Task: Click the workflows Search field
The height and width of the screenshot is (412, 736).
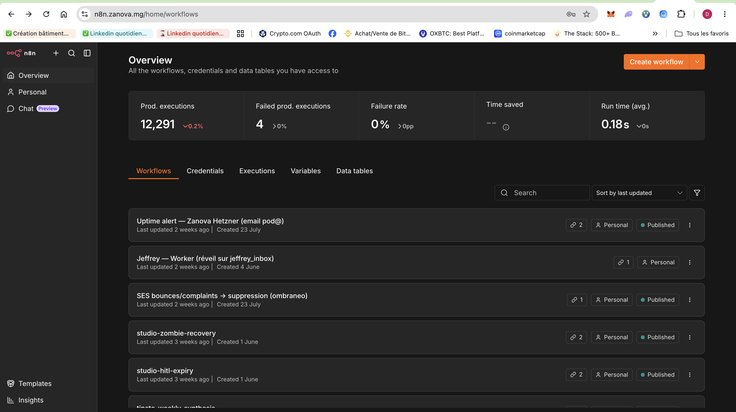Action: point(542,193)
